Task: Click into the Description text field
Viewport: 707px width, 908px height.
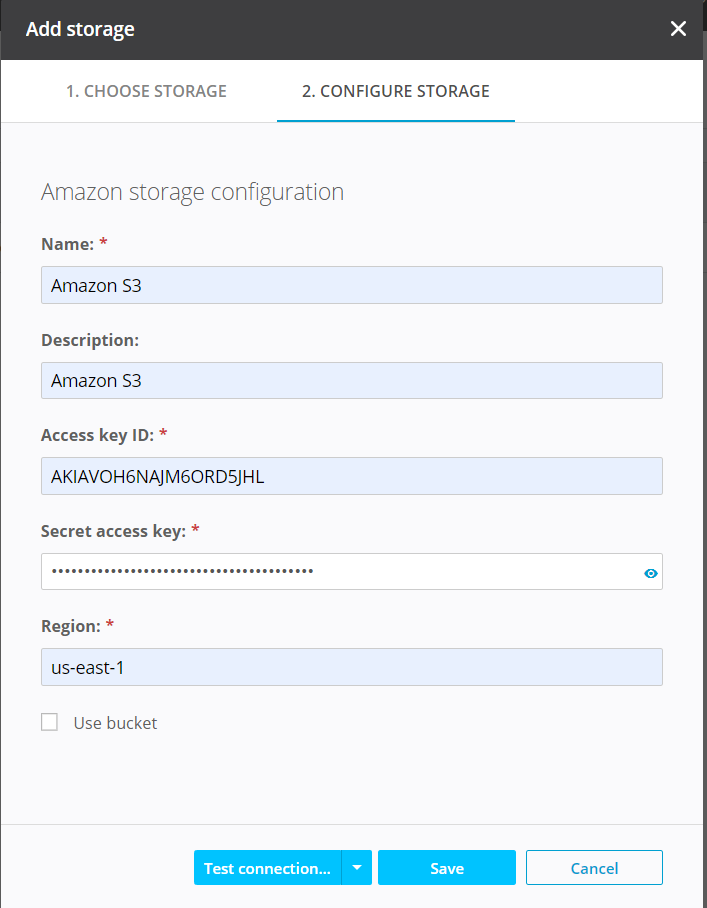Action: 351,380
